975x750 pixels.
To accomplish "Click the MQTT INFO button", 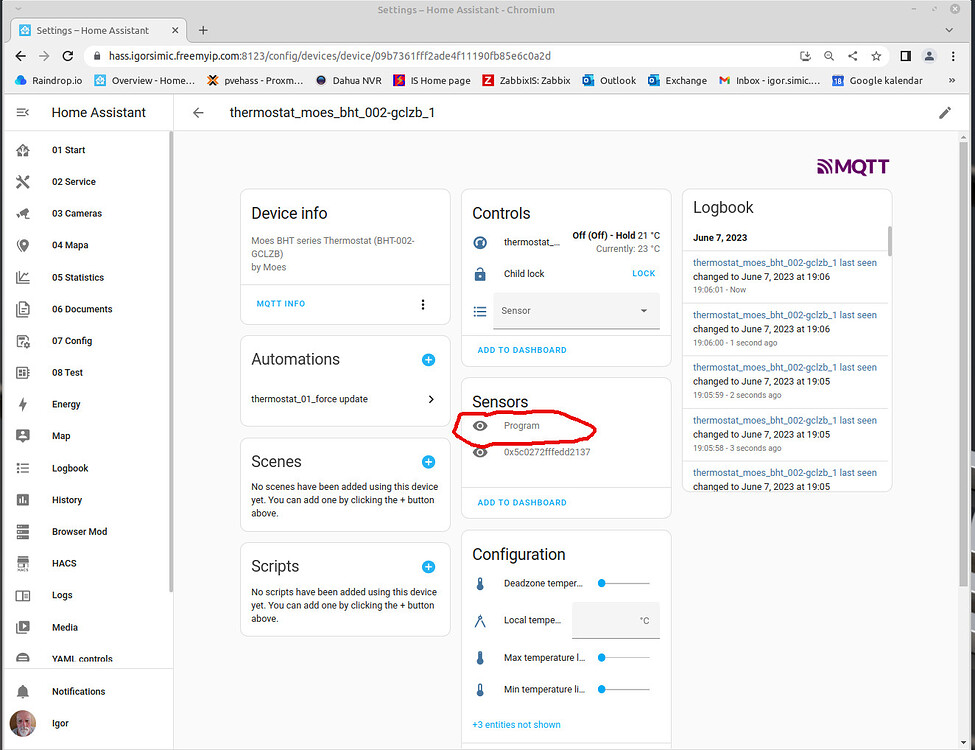I will 280,303.
